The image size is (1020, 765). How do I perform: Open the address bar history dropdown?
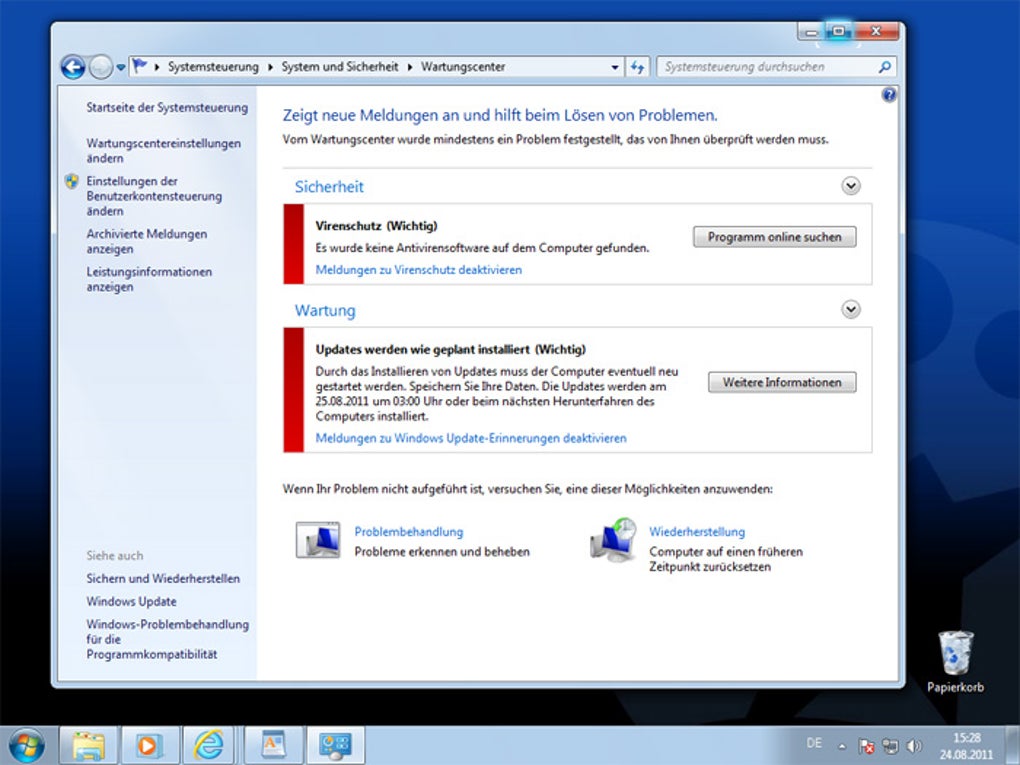(615, 67)
